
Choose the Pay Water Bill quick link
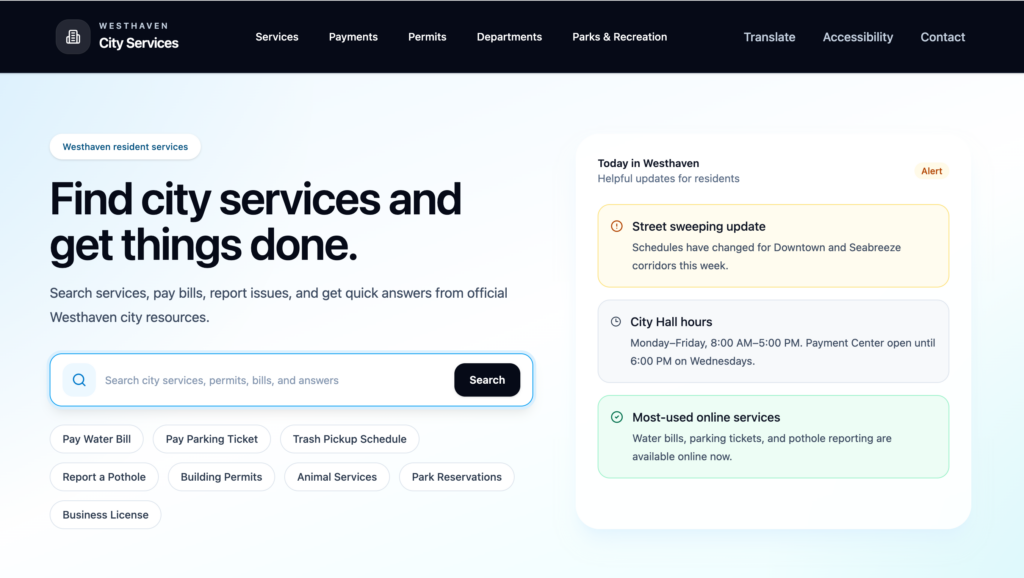[x=97, y=439]
